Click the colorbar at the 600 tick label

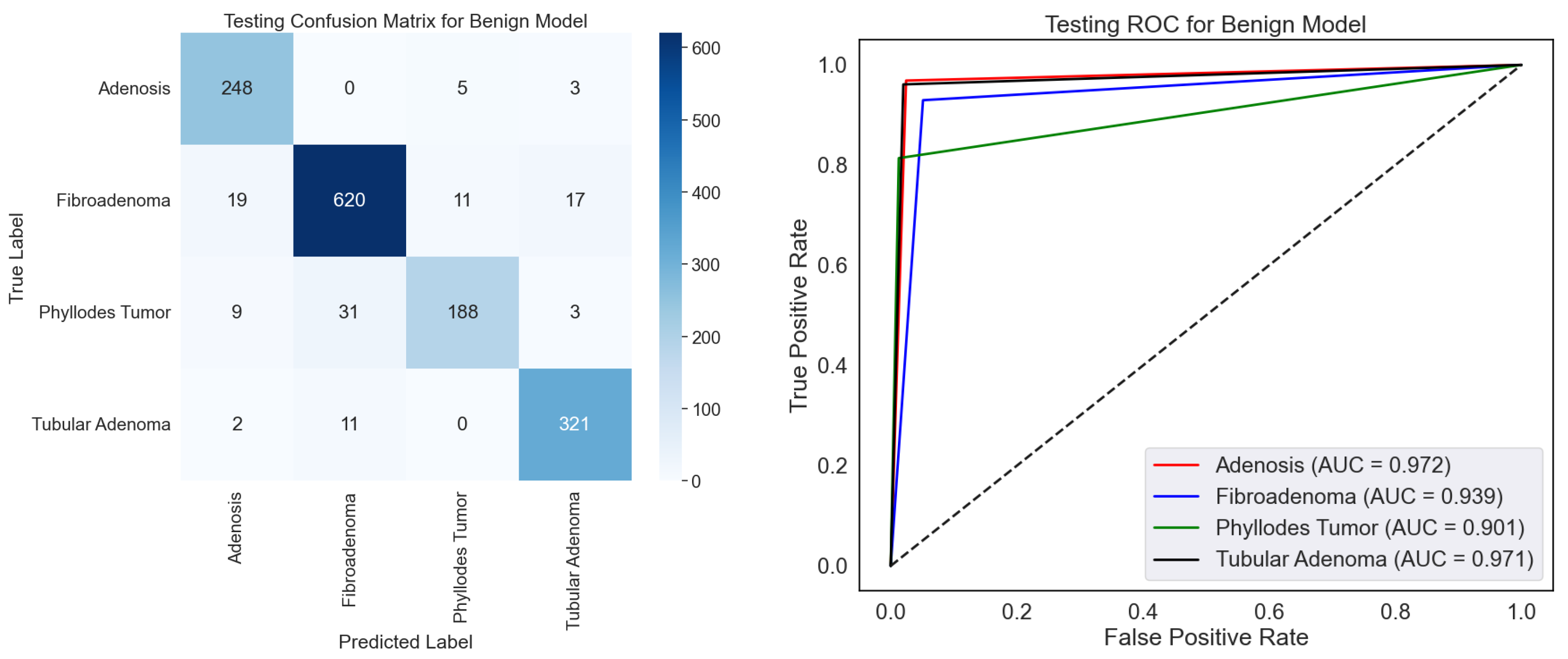pos(706,48)
